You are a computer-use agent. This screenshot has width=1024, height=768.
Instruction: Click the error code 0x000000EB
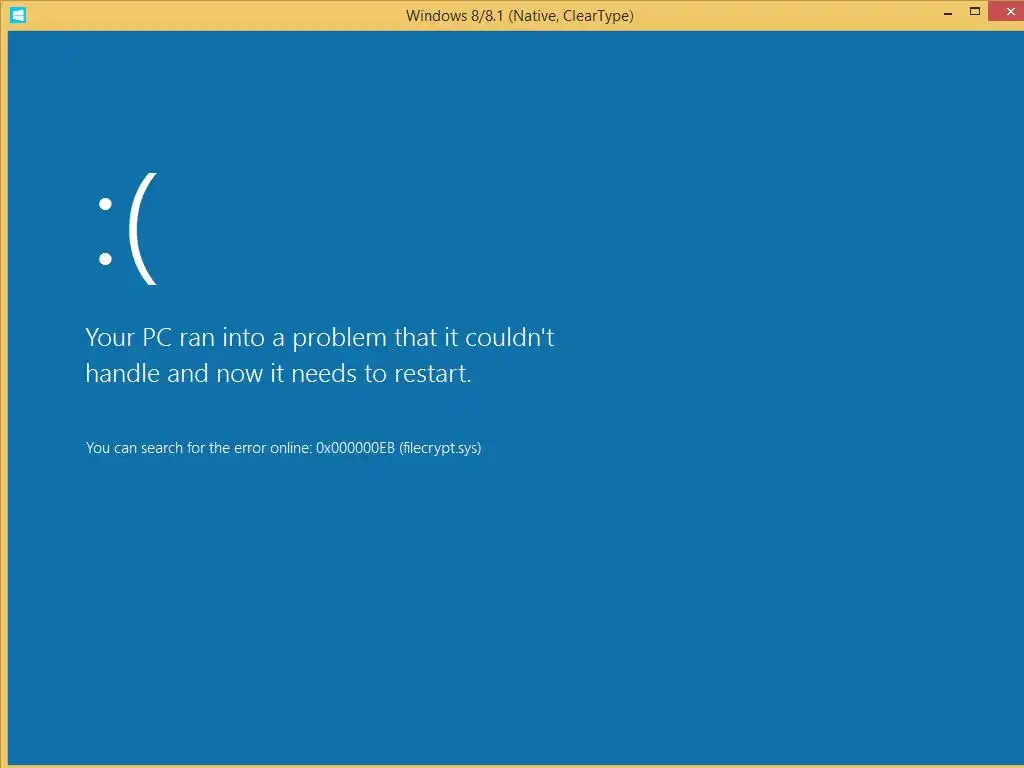click(x=355, y=448)
